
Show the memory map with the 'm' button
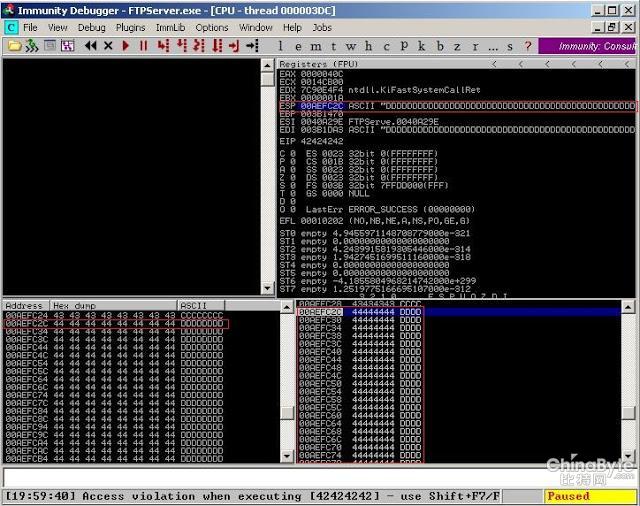(x=315, y=46)
